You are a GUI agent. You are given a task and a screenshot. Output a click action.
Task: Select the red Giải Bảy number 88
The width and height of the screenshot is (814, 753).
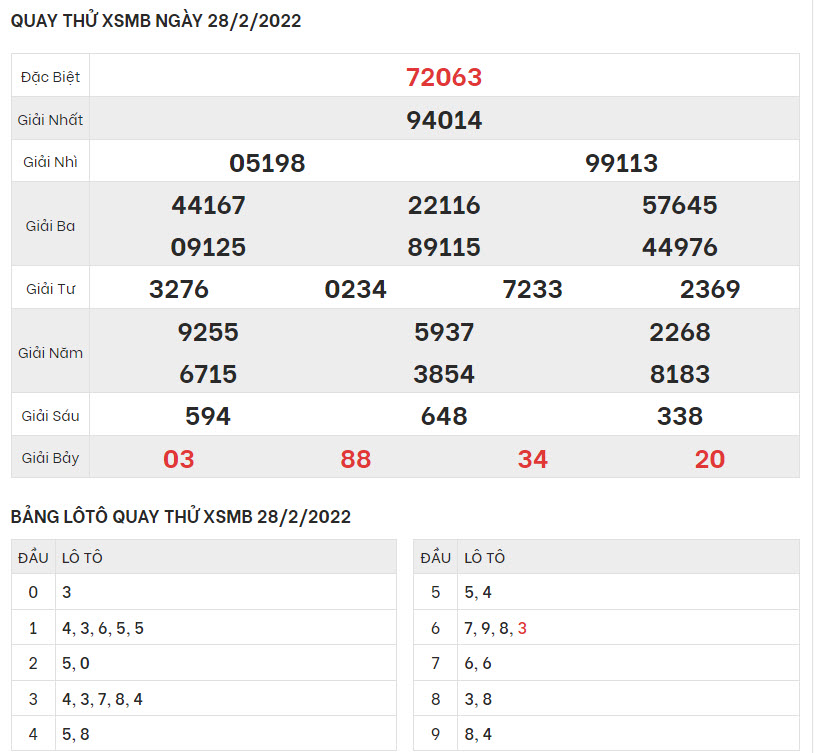355,459
